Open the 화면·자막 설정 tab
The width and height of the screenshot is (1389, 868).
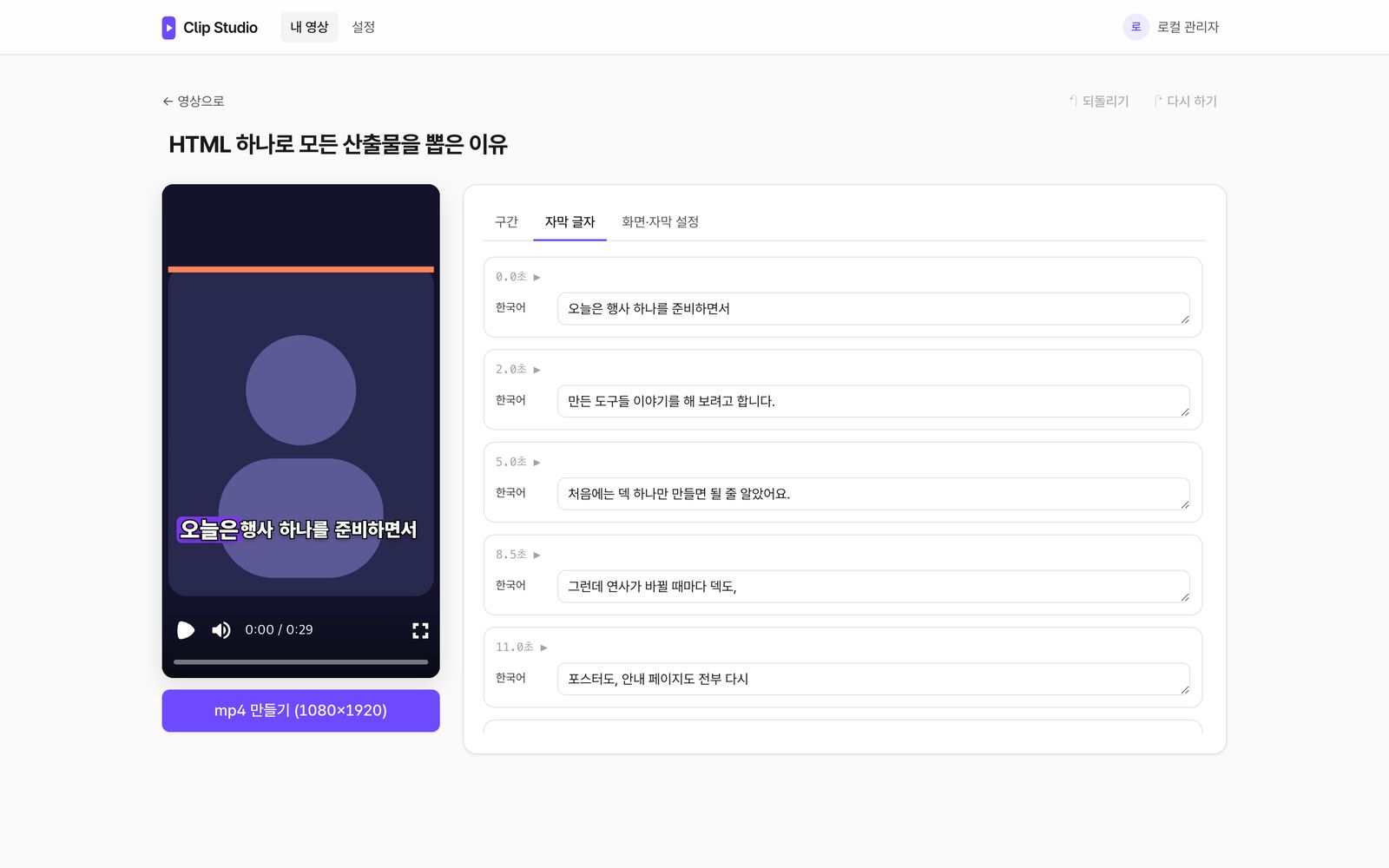660,222
